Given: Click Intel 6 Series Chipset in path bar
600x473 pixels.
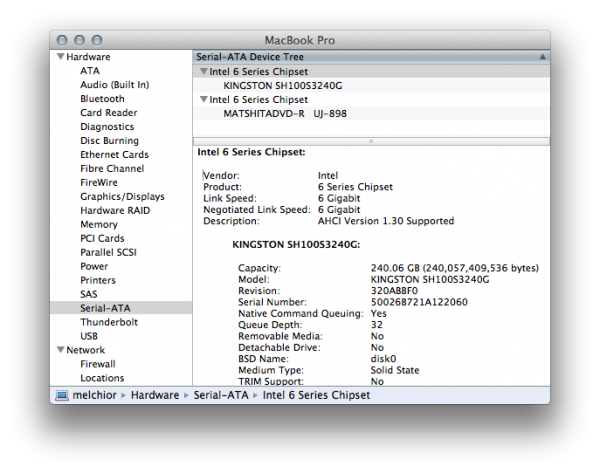Looking at the screenshot, I should (x=316, y=395).
